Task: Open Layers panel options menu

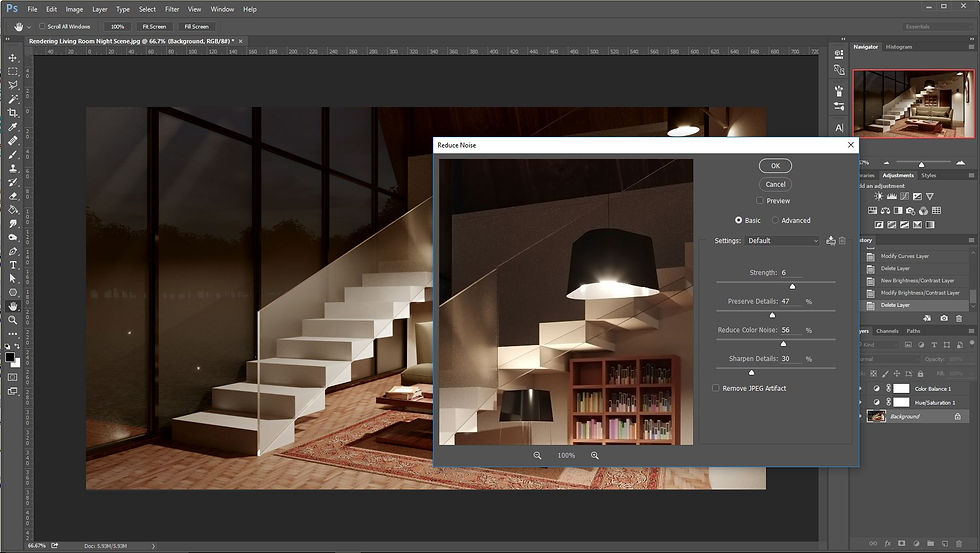Action: point(971,331)
